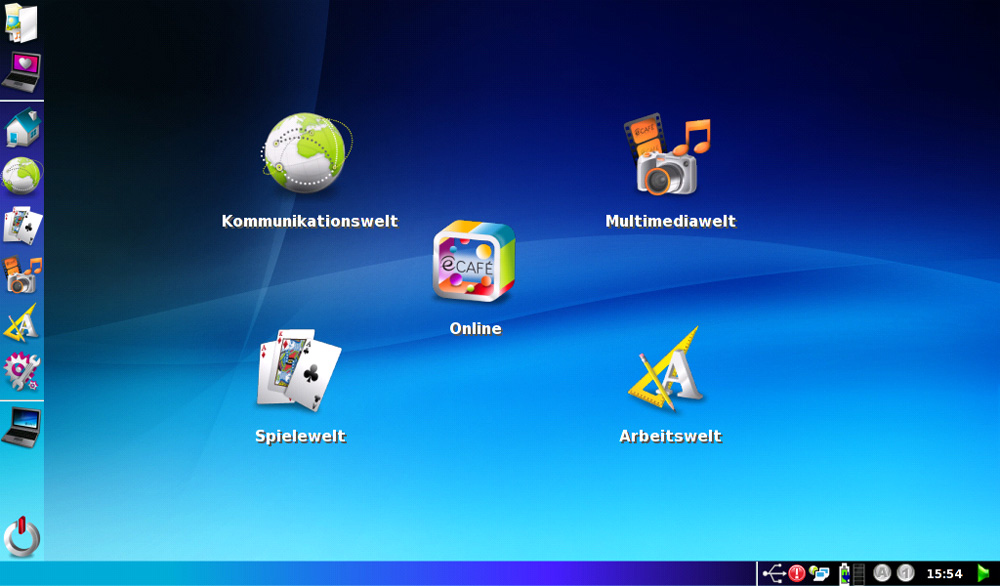1000x586 pixels.
Task: Click the power button in sidebar
Action: (22, 538)
